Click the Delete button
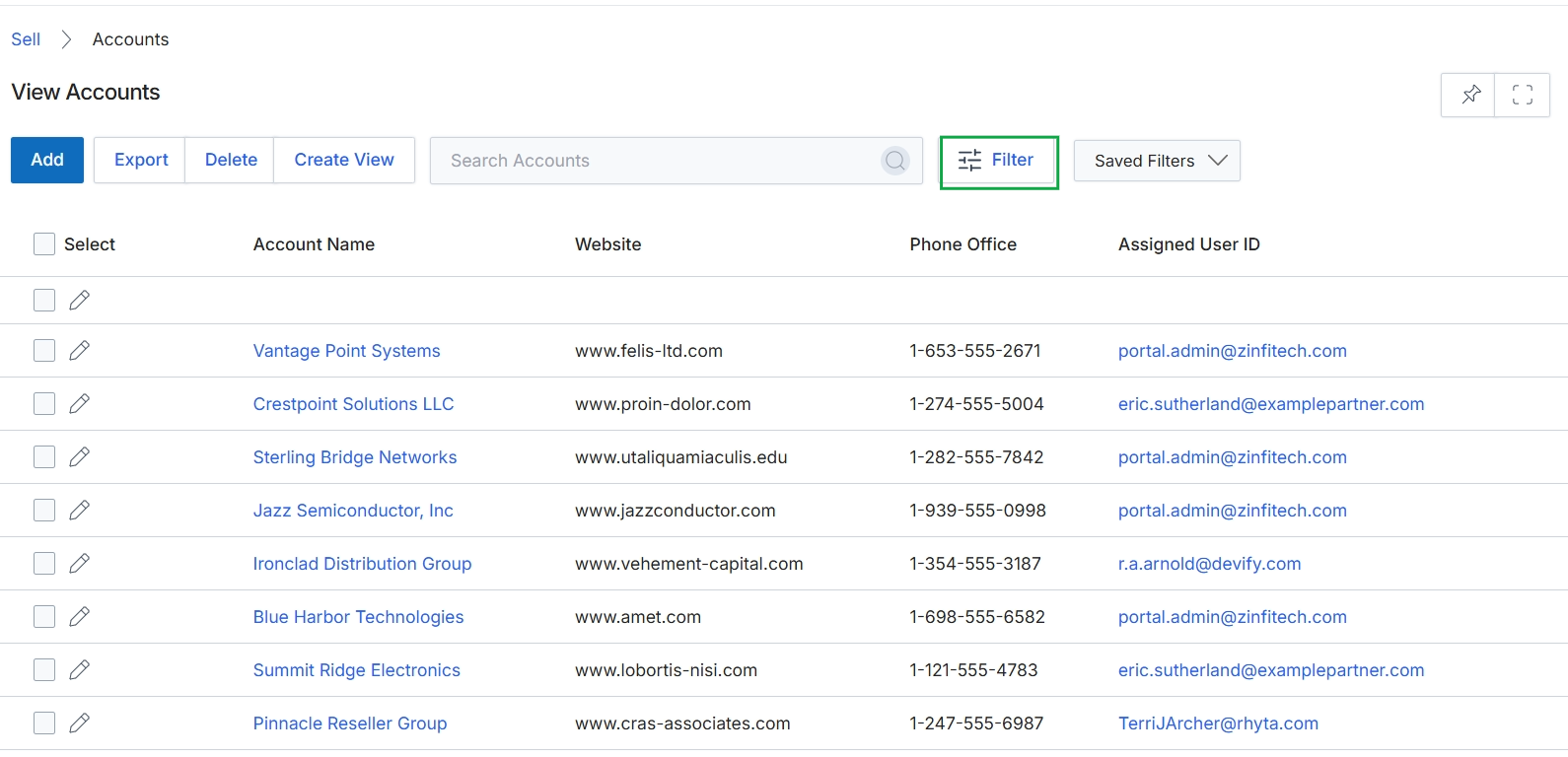1568x757 pixels. (x=231, y=160)
